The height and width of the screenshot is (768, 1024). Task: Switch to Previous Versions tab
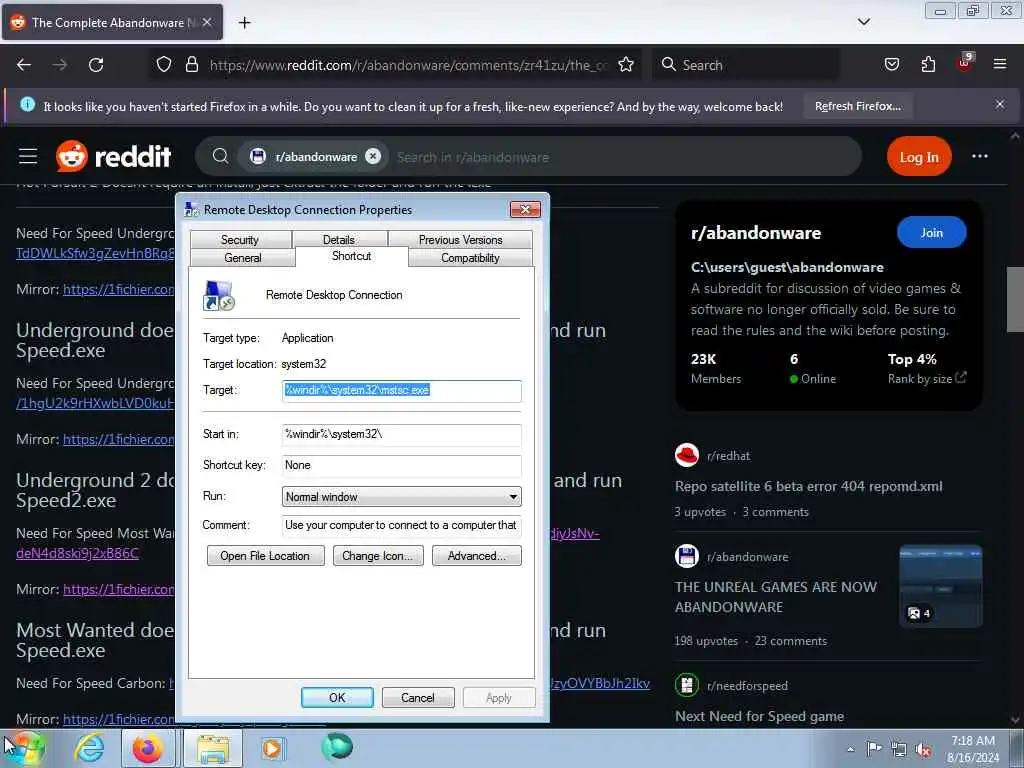[460, 240]
